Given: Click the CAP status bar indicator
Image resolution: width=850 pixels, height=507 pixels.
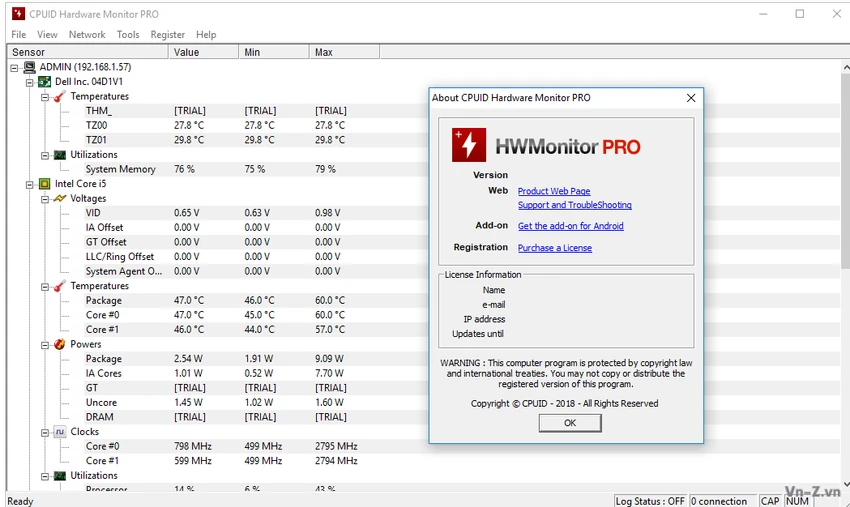Looking at the screenshot, I should 769,502.
